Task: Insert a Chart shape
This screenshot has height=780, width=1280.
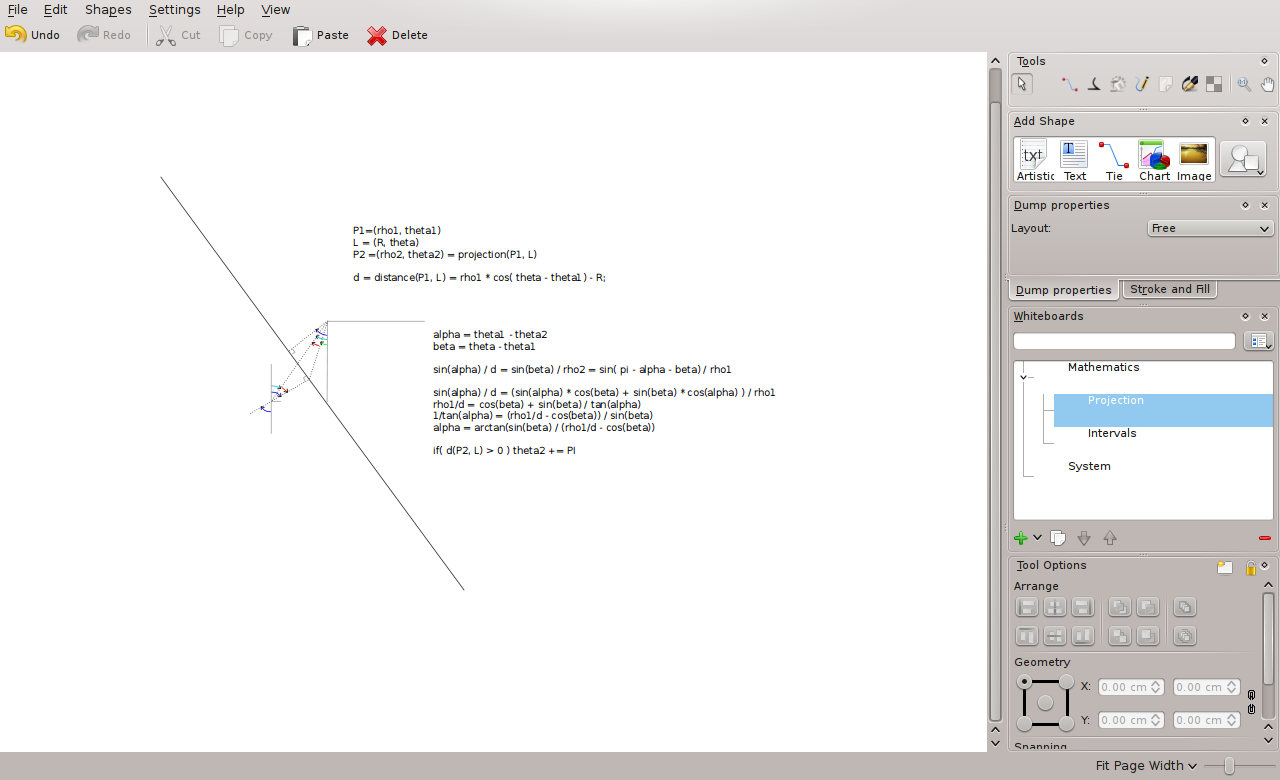Action: point(1154,161)
